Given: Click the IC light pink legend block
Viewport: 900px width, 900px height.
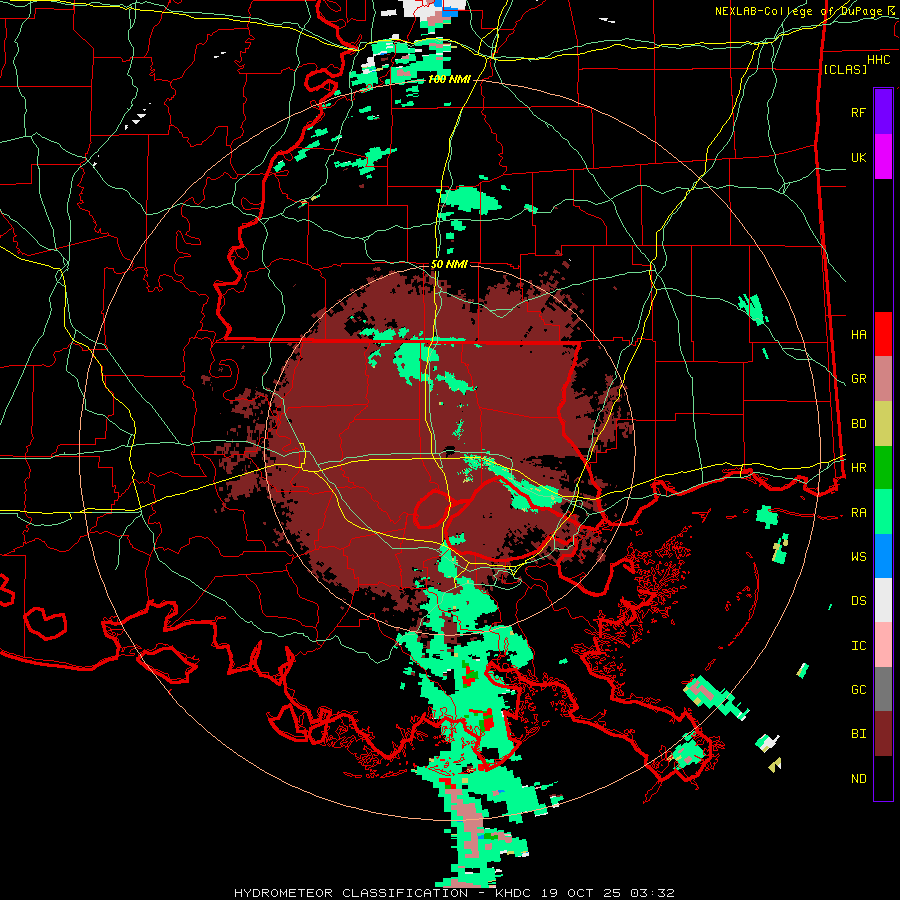Looking at the screenshot, I should click(x=883, y=645).
